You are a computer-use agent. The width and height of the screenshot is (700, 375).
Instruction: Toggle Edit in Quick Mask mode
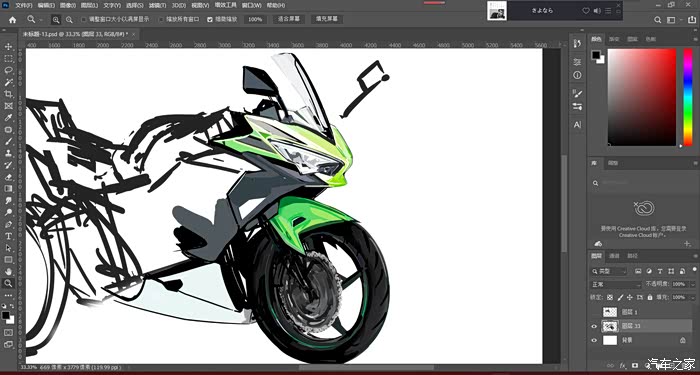[x=8, y=333]
